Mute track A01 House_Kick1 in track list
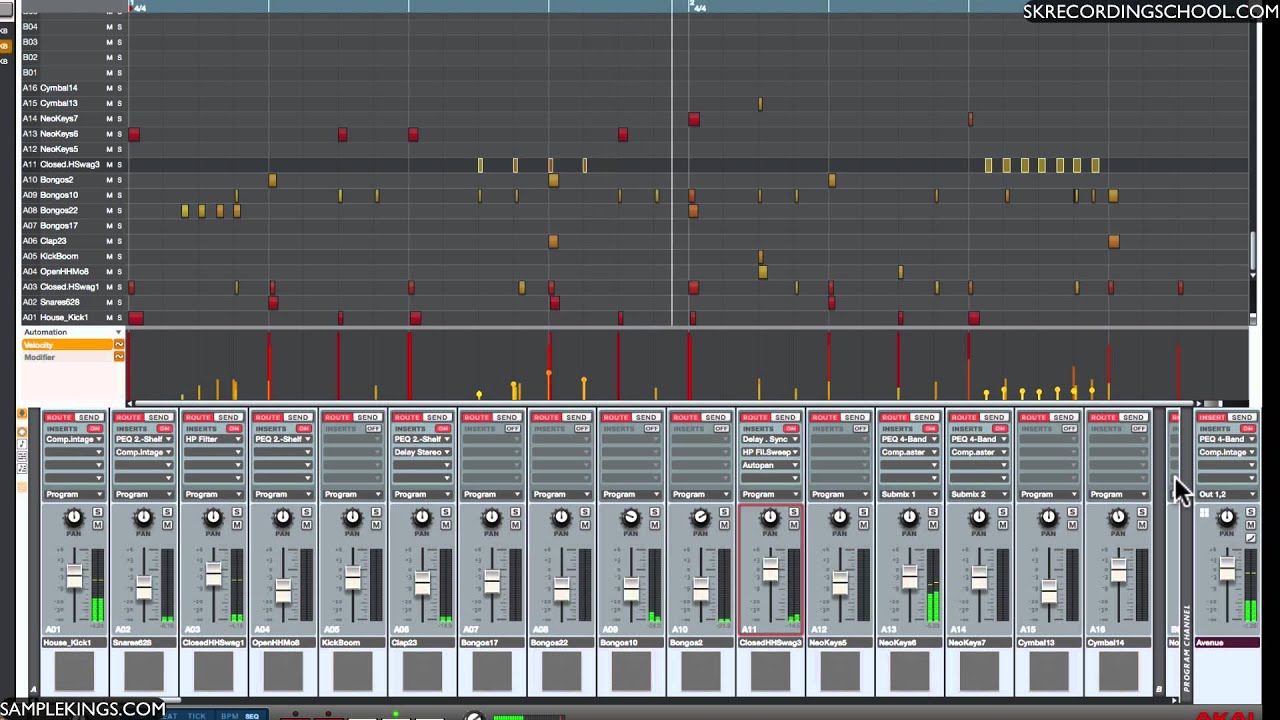The width and height of the screenshot is (1280, 720). (x=110, y=317)
